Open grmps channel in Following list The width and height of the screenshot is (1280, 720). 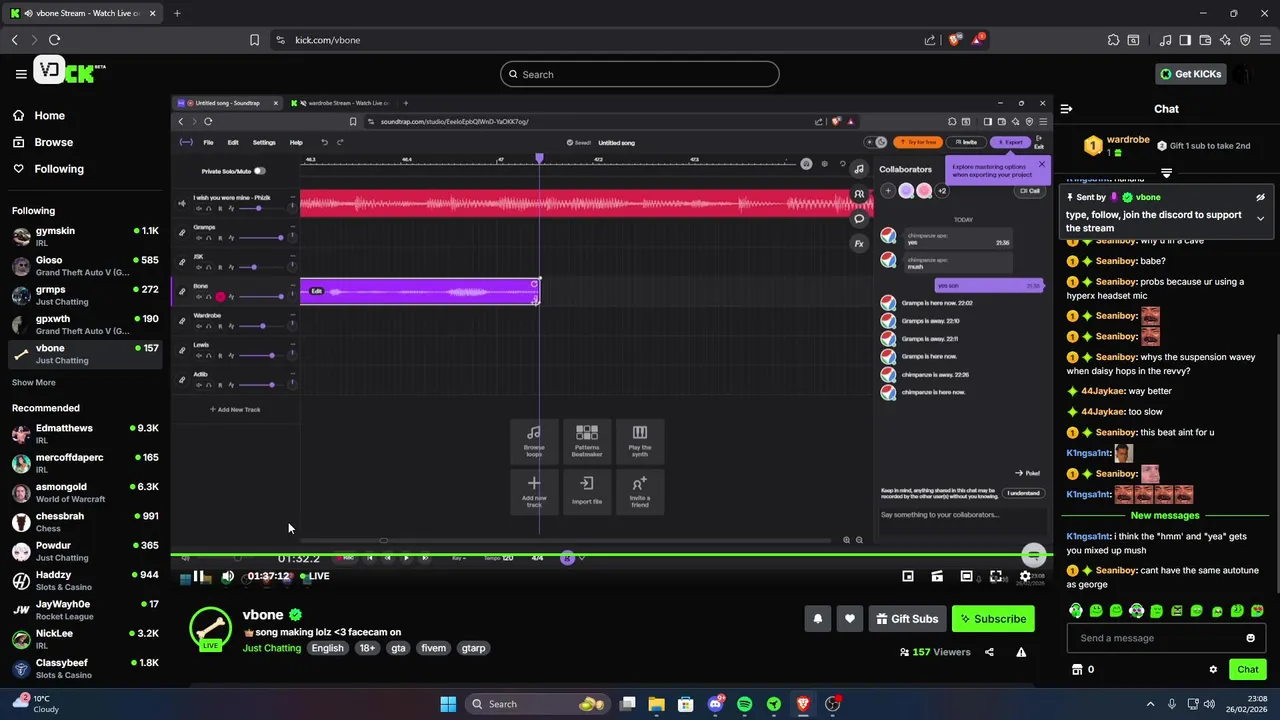(x=85, y=295)
